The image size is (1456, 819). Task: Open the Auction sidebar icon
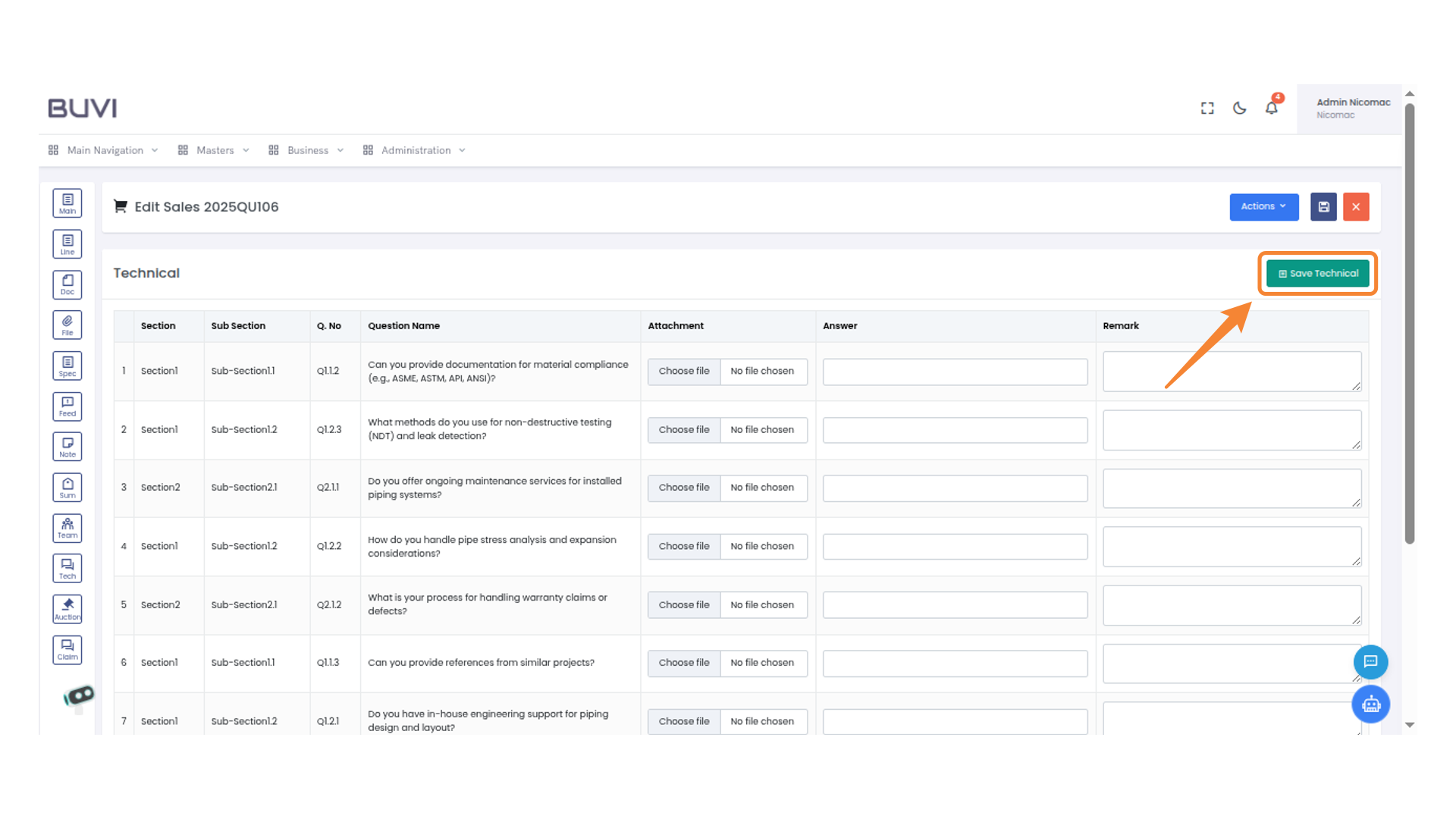point(67,609)
